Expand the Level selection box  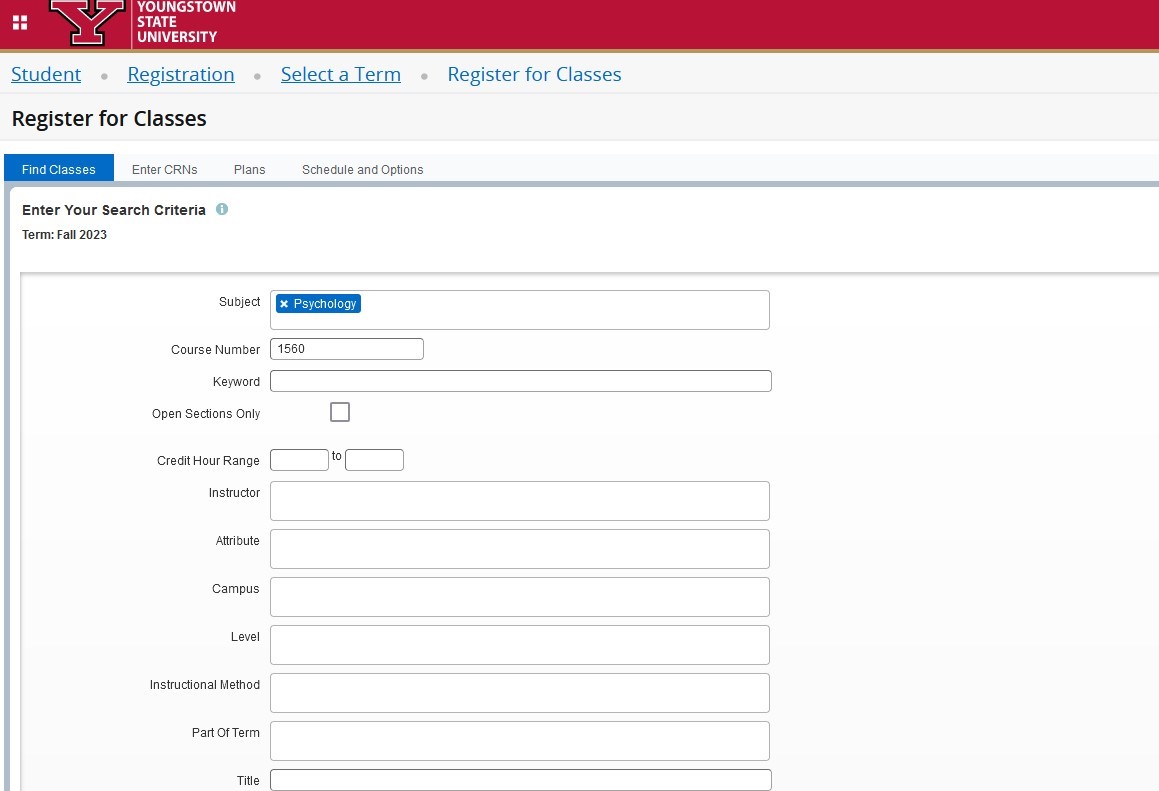click(x=520, y=645)
